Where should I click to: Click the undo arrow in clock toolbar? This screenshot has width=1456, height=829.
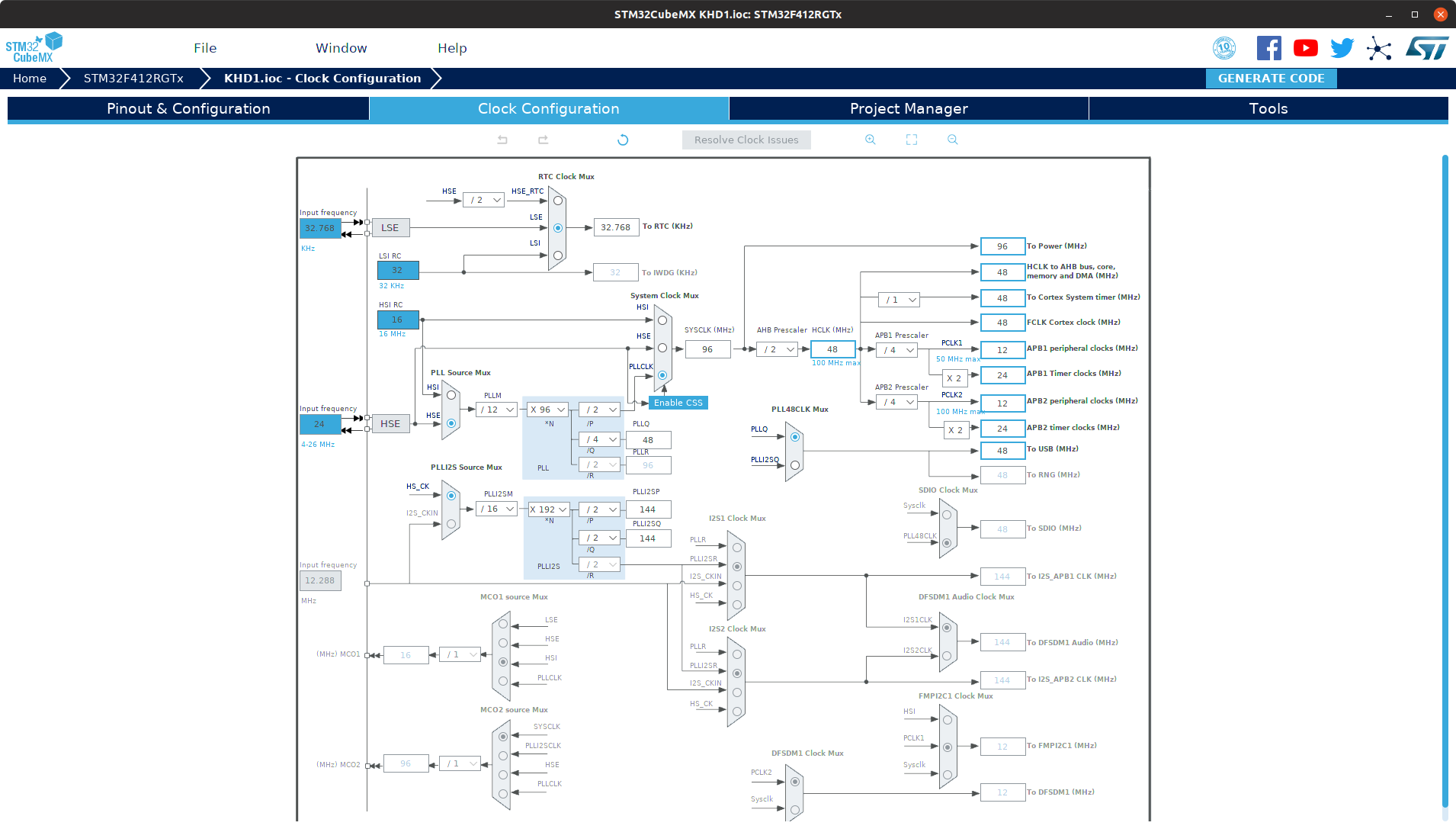[502, 140]
